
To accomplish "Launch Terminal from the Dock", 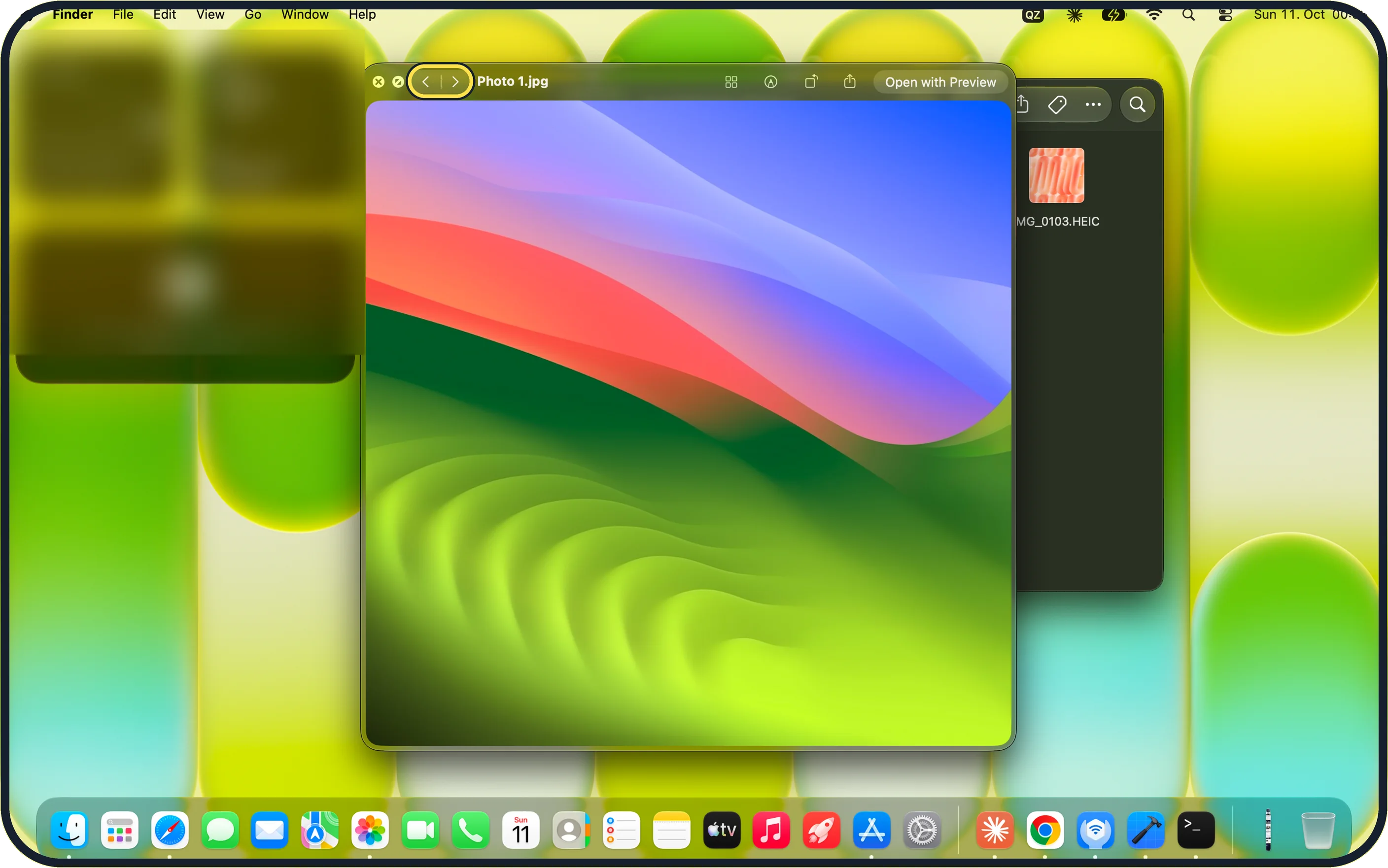I will 1196,830.
